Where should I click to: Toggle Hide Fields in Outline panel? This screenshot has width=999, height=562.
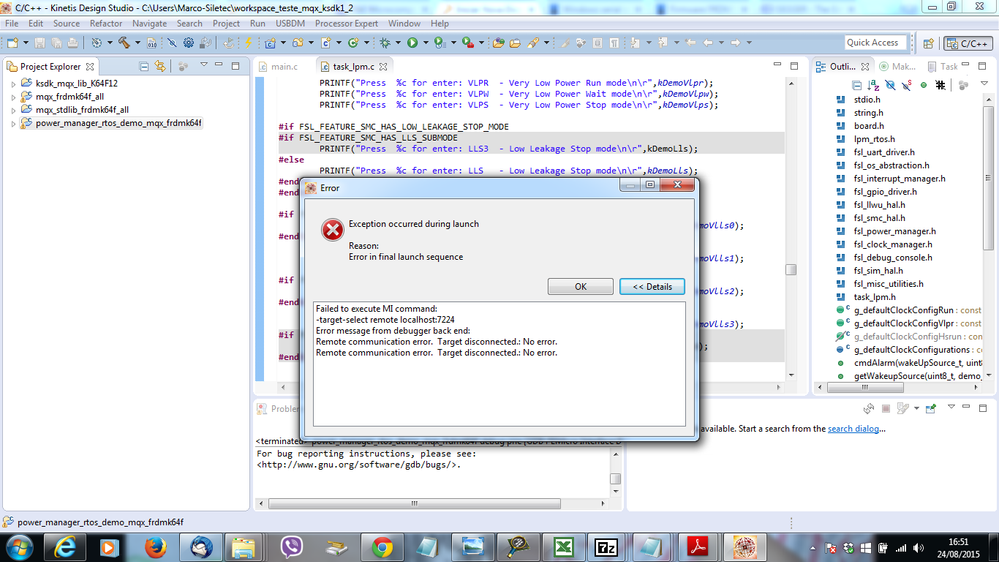tap(890, 85)
